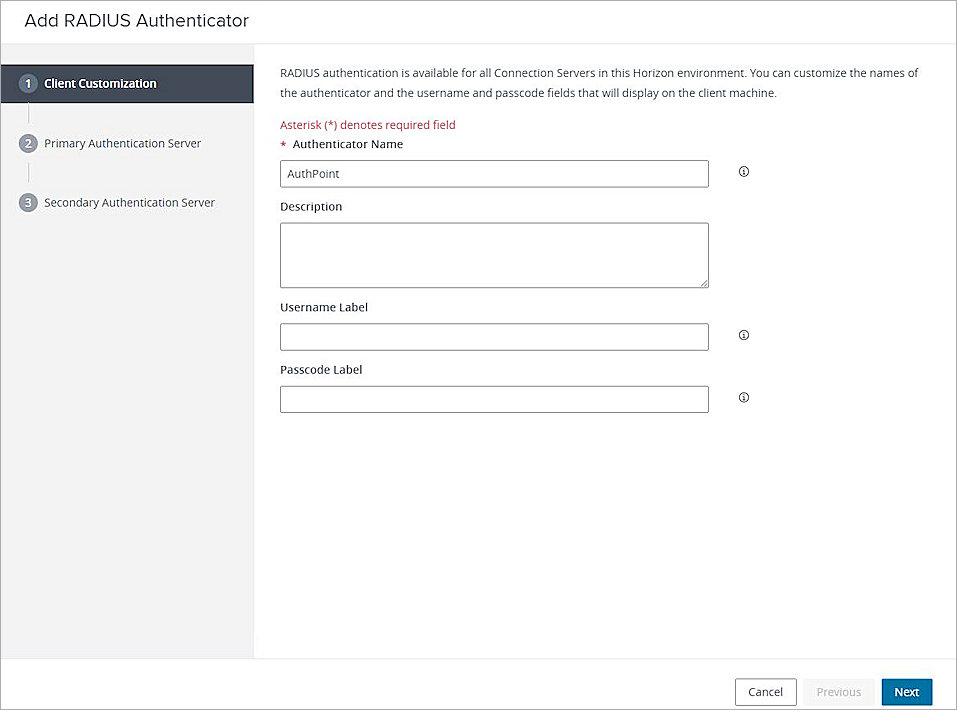Click the Authenticator Name tooltip indicator
Screen dimensions: 957x710
coord(743,172)
